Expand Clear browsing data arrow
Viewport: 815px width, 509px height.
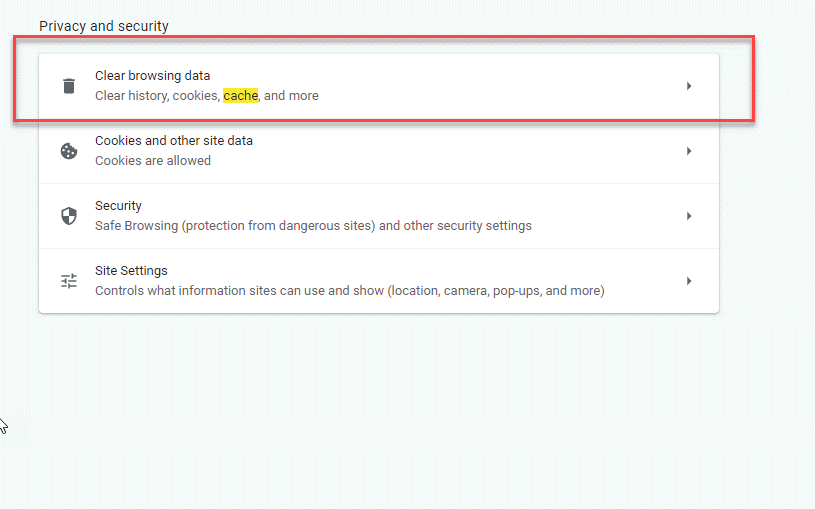(x=689, y=86)
